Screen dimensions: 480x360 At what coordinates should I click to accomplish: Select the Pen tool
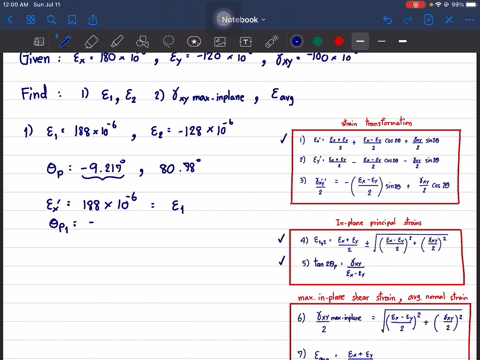click(64, 42)
